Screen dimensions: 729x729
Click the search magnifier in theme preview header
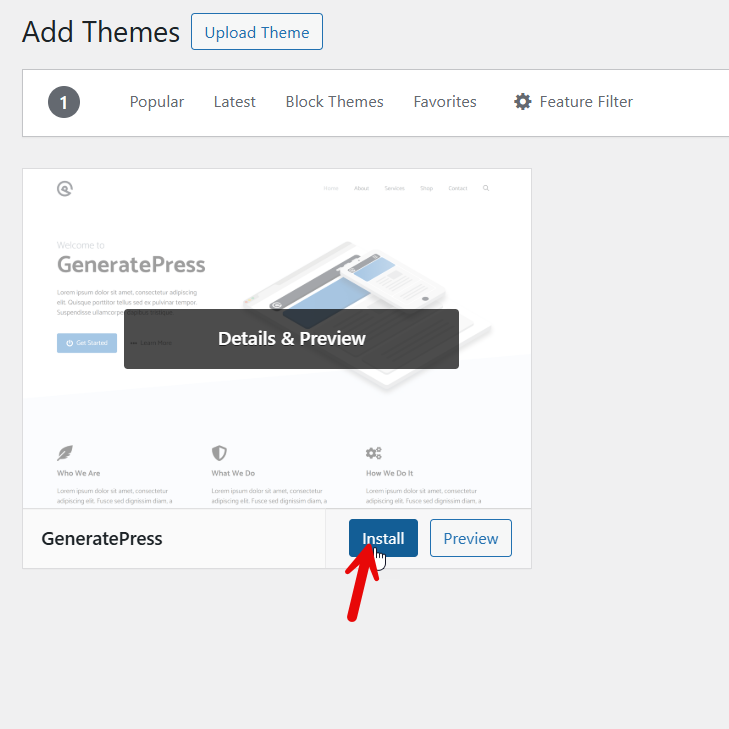(x=486, y=188)
